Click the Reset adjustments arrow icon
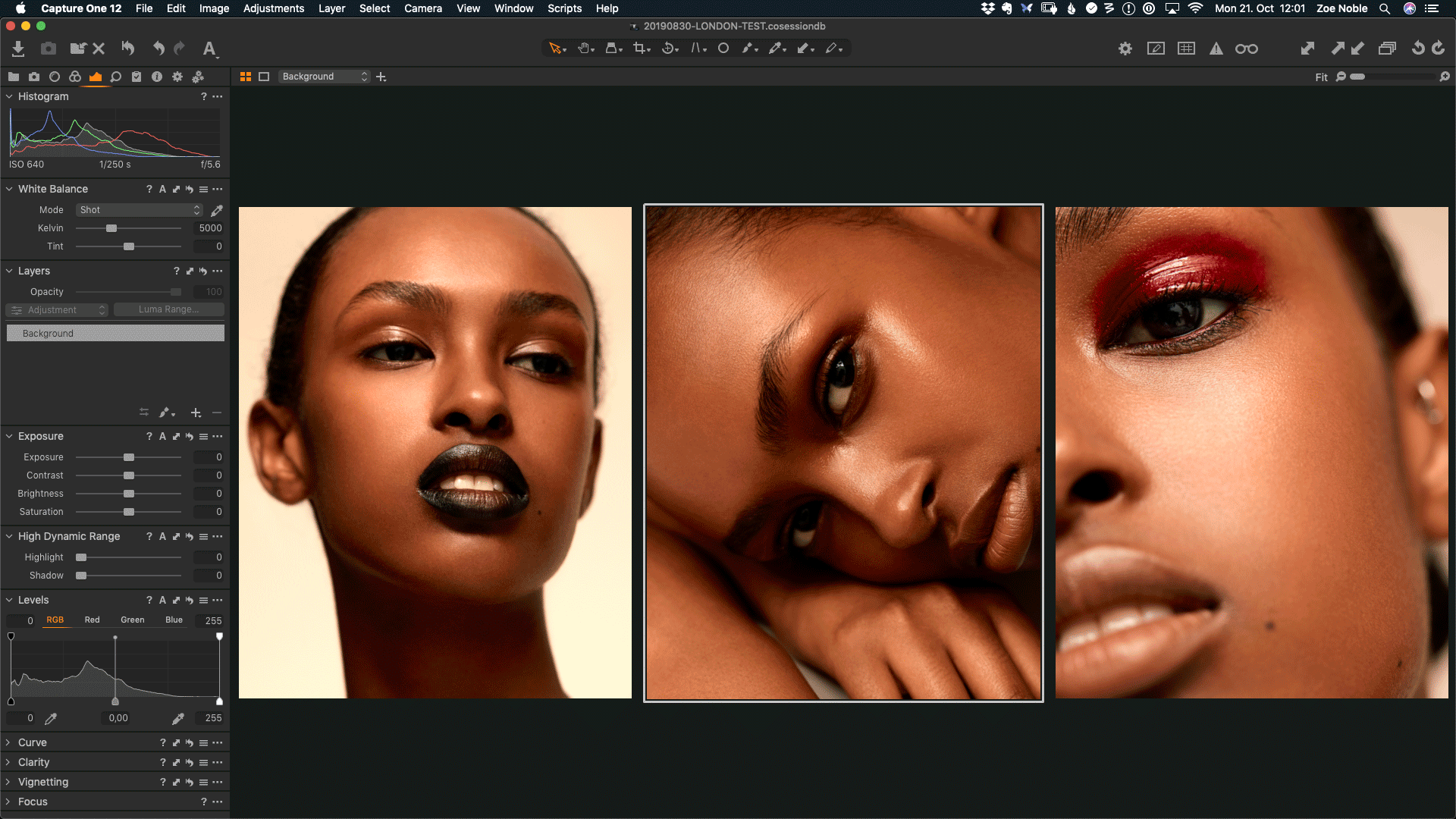The height and width of the screenshot is (819, 1456). point(127,49)
